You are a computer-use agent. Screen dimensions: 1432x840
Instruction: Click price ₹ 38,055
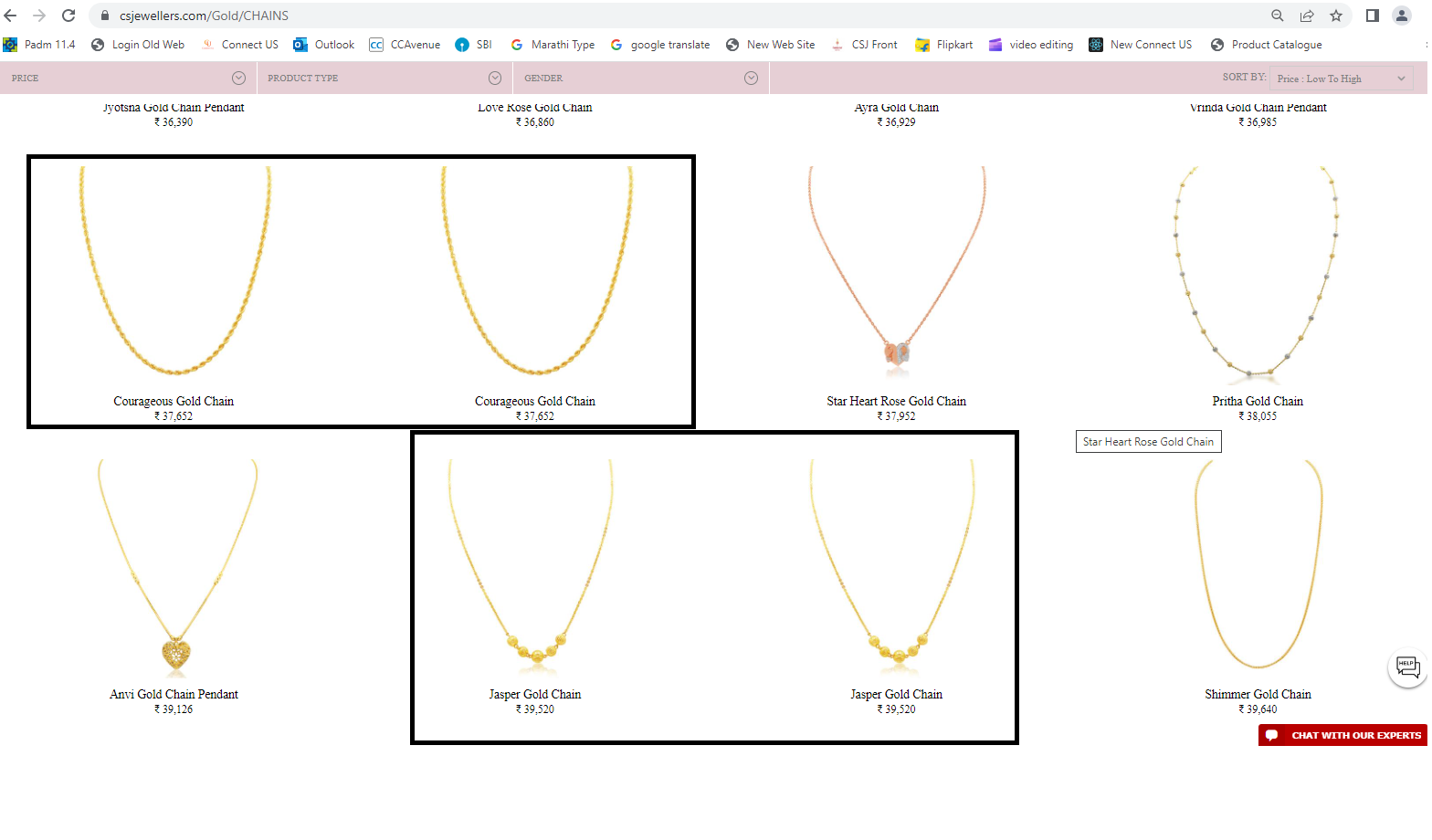(1258, 415)
